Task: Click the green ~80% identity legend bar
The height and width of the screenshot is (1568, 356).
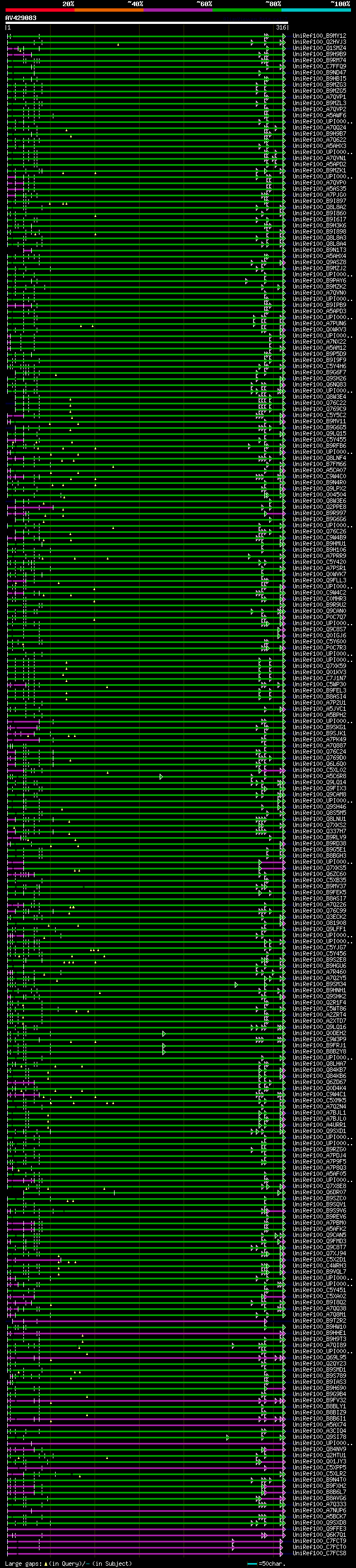Action: tap(247, 11)
